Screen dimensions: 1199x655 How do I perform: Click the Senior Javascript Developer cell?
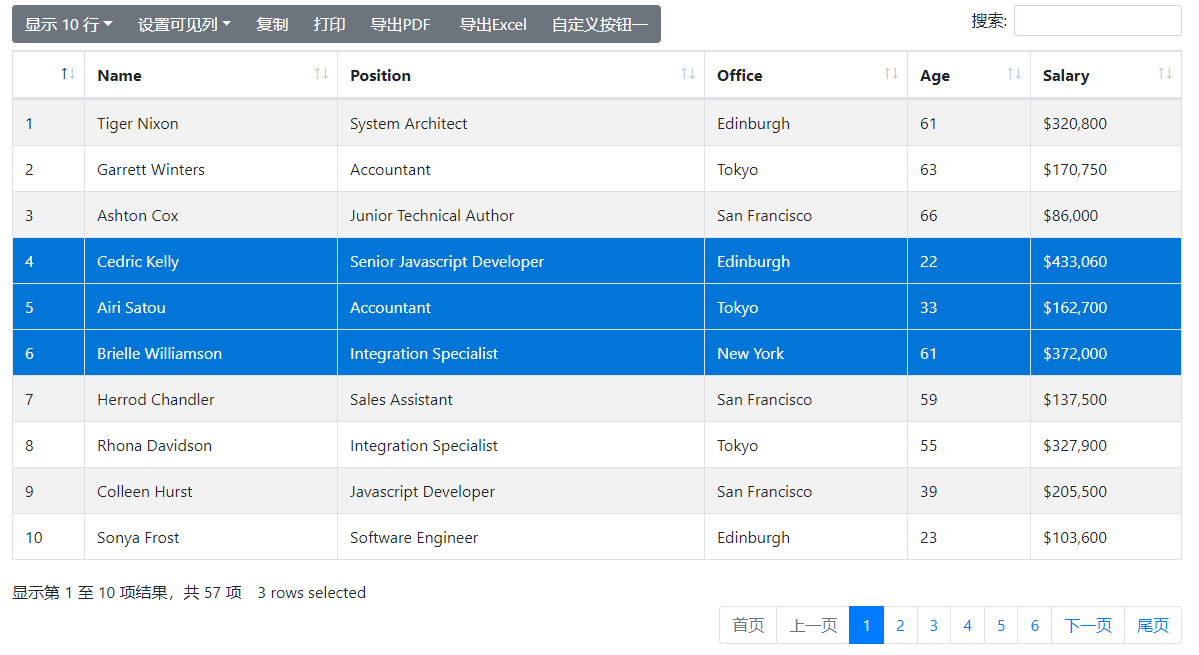[x=520, y=261]
